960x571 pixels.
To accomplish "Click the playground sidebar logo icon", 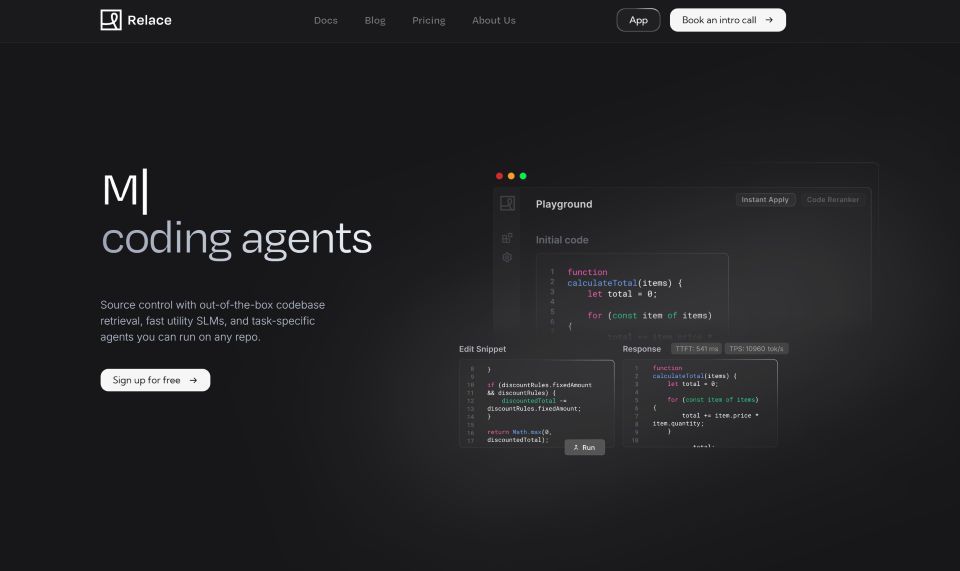I will coord(507,203).
